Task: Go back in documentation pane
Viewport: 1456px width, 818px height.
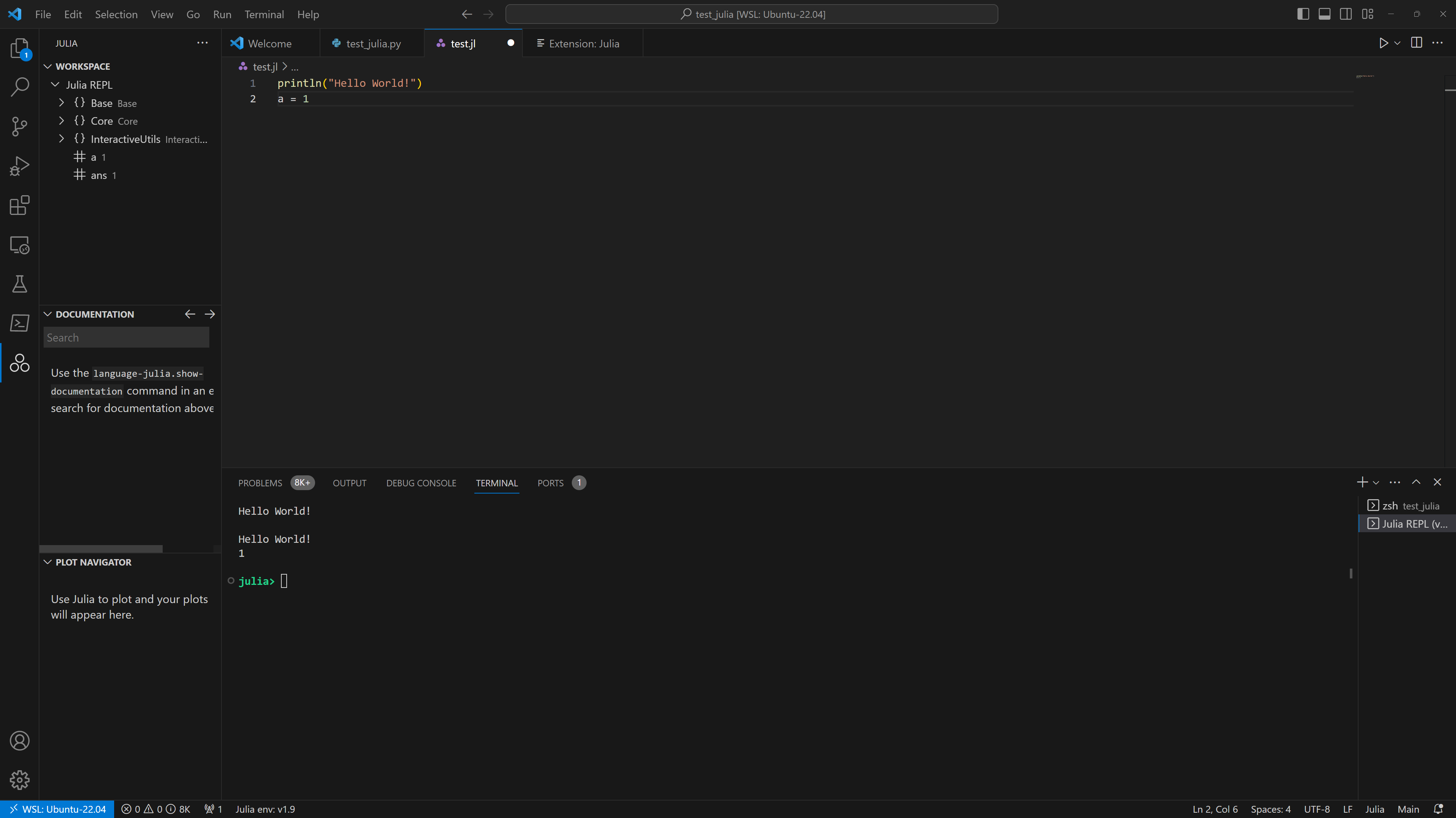Action: (190, 314)
